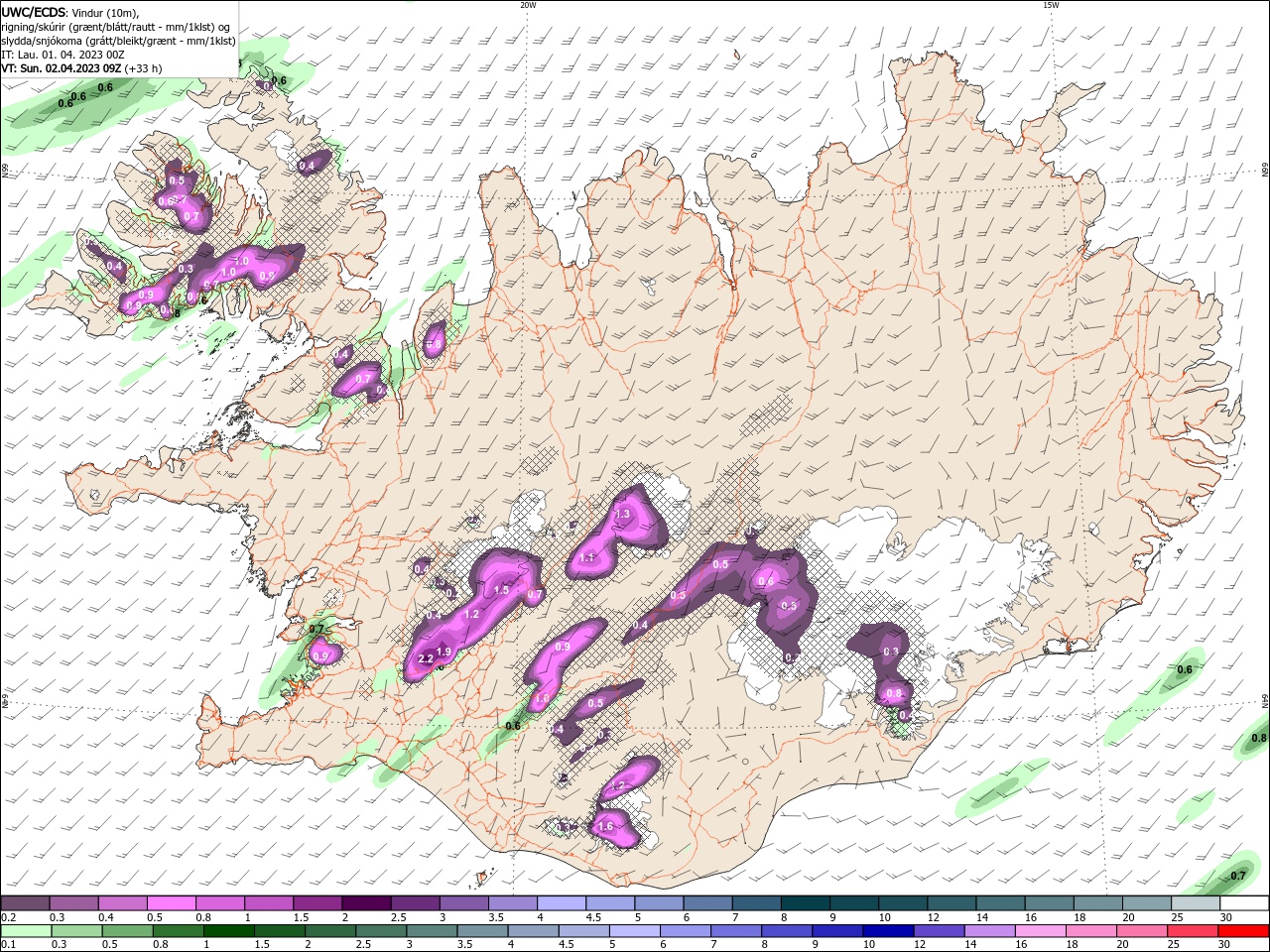Select the "30" label on the upper scale
This screenshot has height=952, width=1270.
click(x=1226, y=917)
